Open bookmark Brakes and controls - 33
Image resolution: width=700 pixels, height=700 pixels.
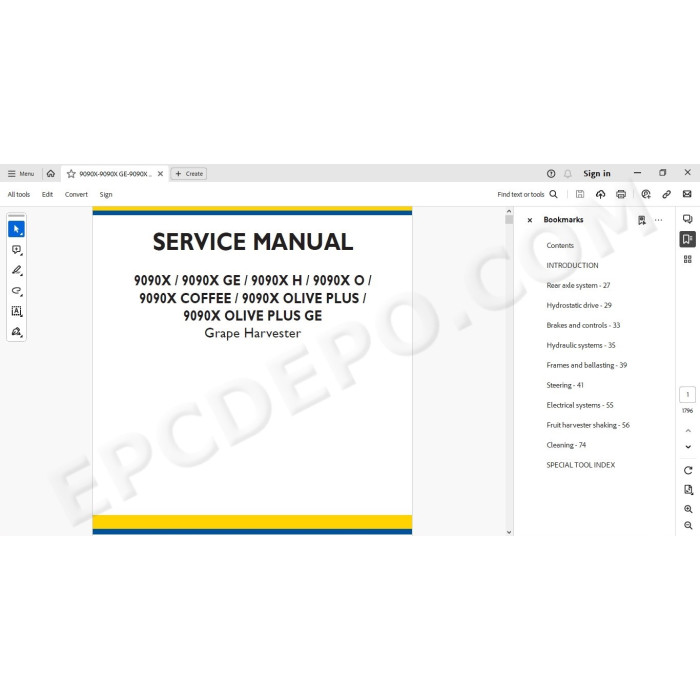(583, 325)
